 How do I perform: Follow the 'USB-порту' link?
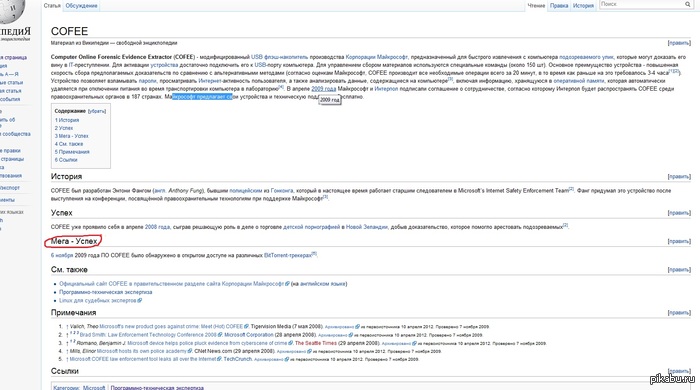pos(266,65)
